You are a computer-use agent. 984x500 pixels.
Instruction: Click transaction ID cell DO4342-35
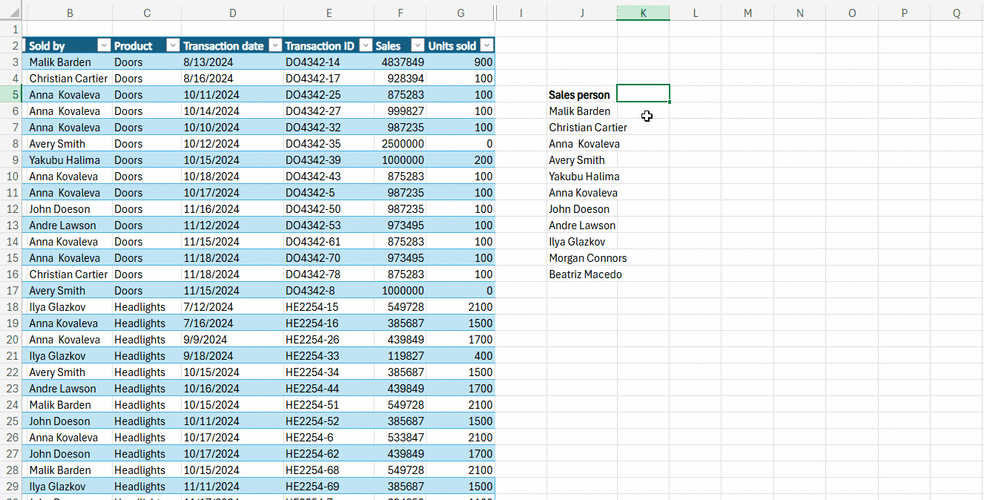313,144
